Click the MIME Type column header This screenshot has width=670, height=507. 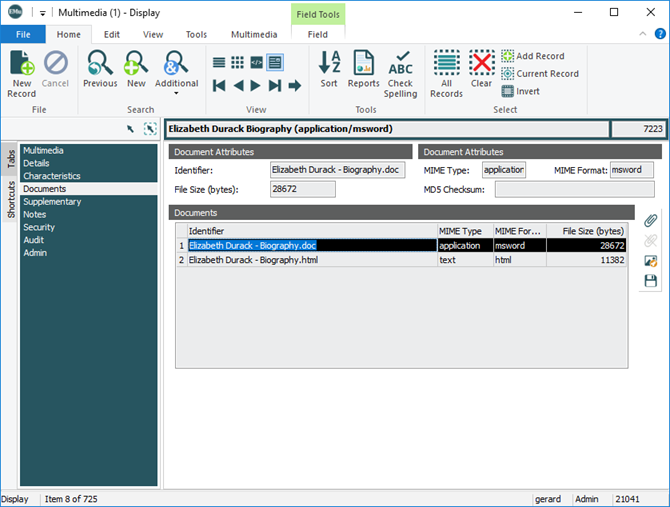pyautogui.click(x=465, y=231)
